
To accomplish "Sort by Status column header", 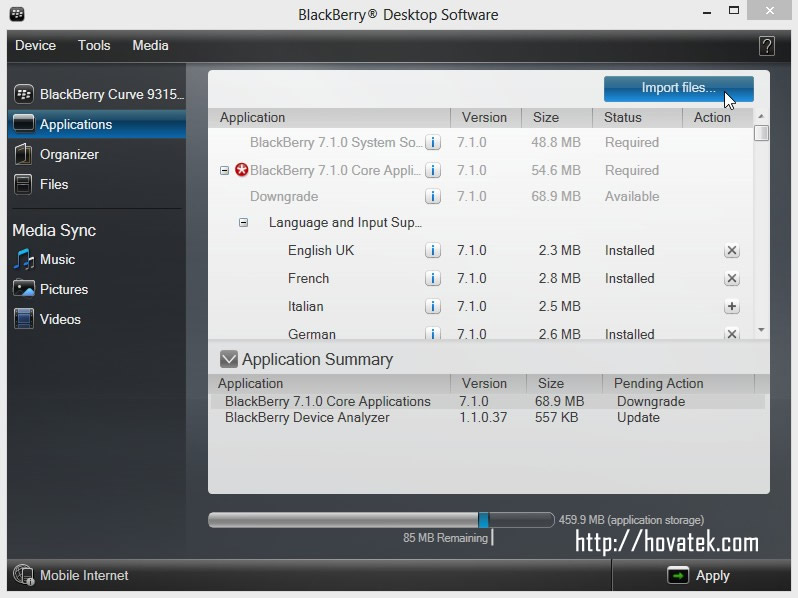I will (x=637, y=118).
